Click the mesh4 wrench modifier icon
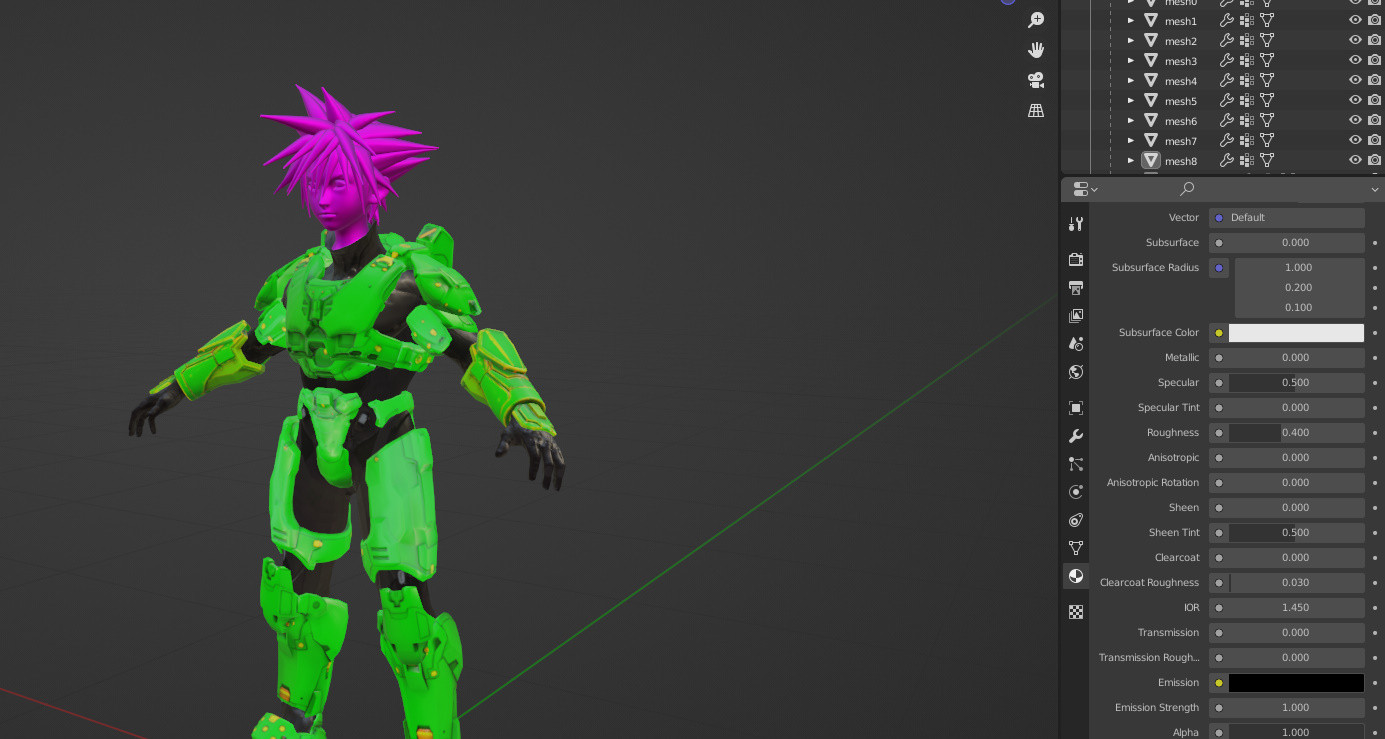 pyautogui.click(x=1227, y=80)
